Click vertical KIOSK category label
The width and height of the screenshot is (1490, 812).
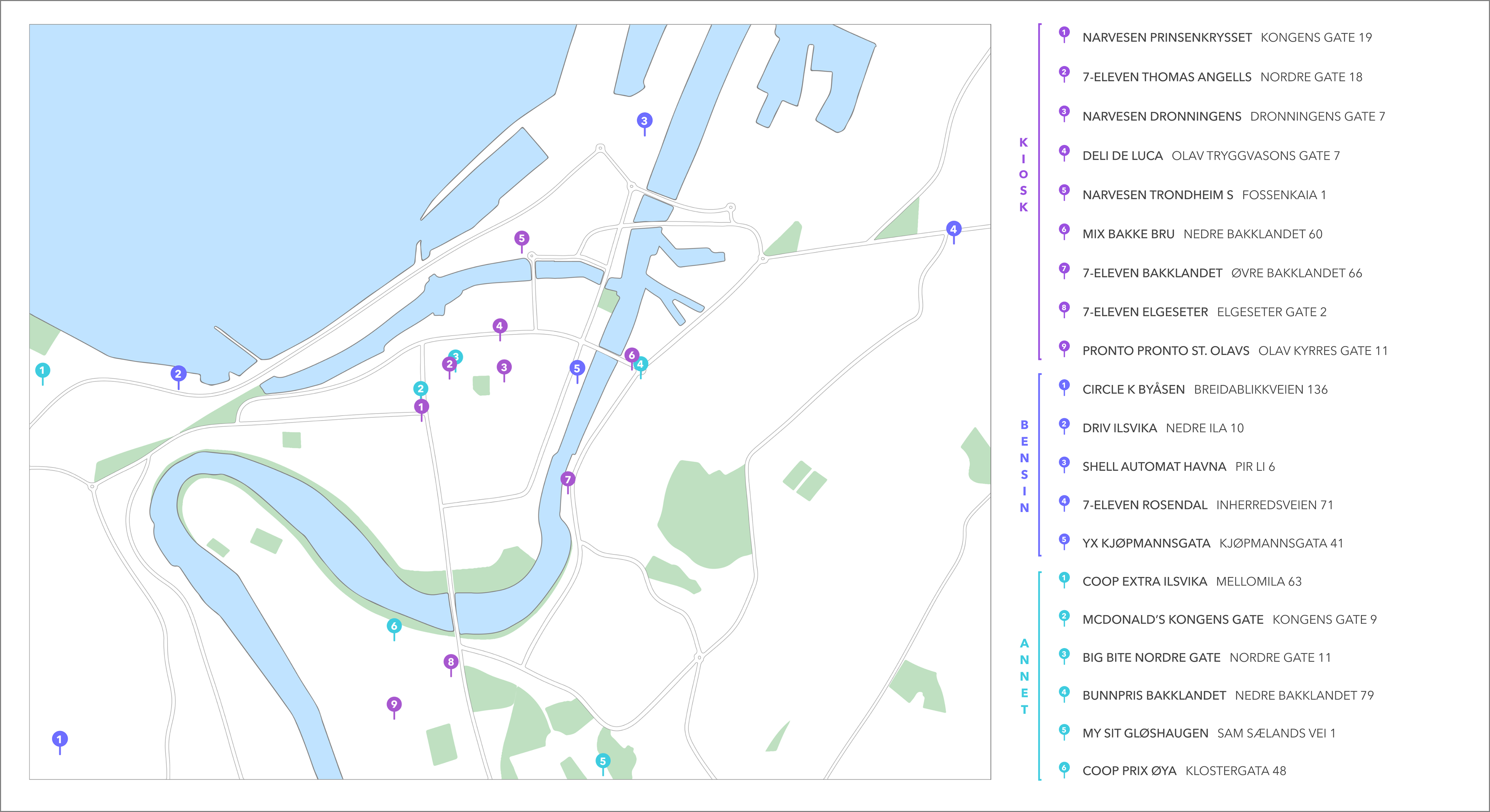[x=1023, y=175]
